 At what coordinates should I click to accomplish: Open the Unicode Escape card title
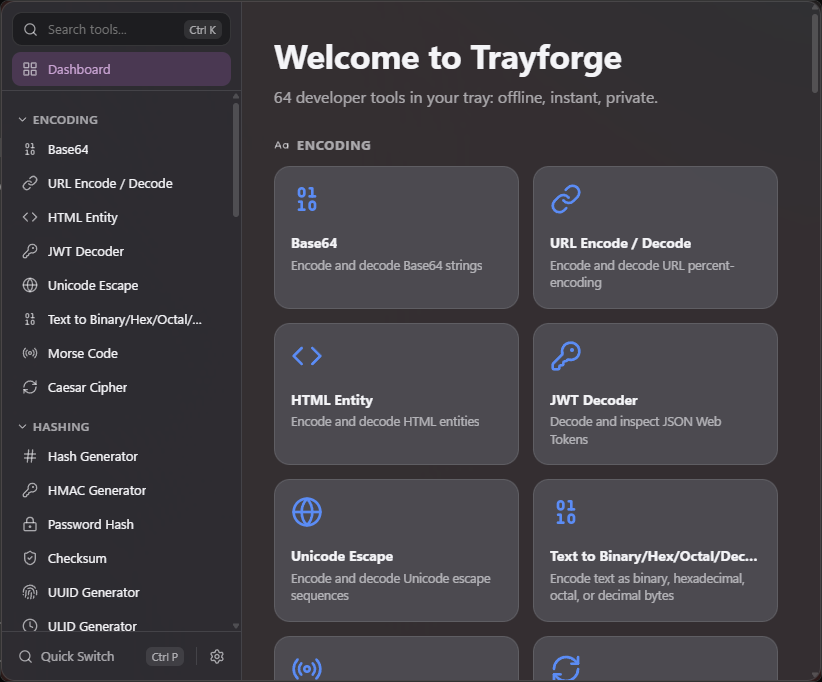(342, 556)
